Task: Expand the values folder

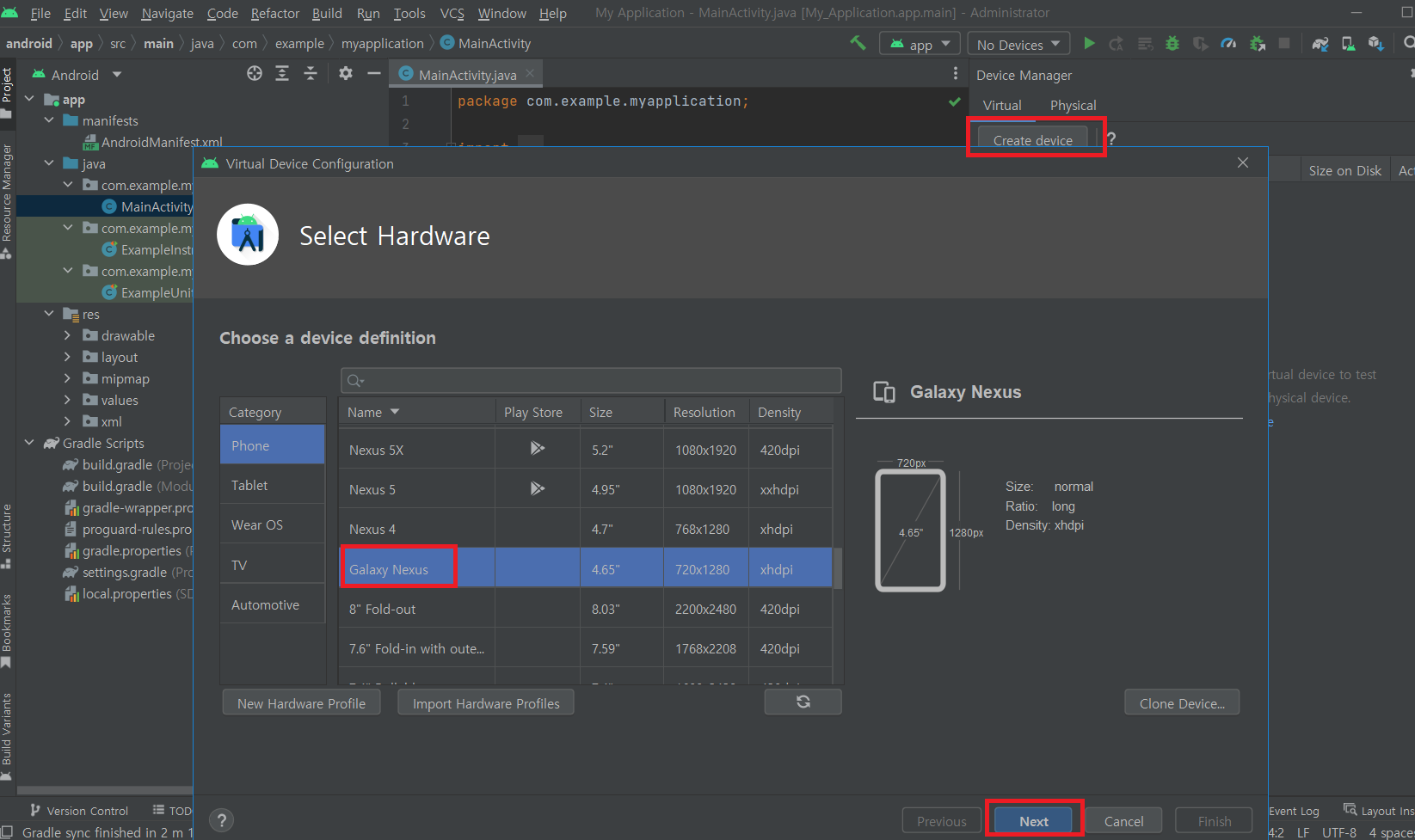Action: click(68, 400)
